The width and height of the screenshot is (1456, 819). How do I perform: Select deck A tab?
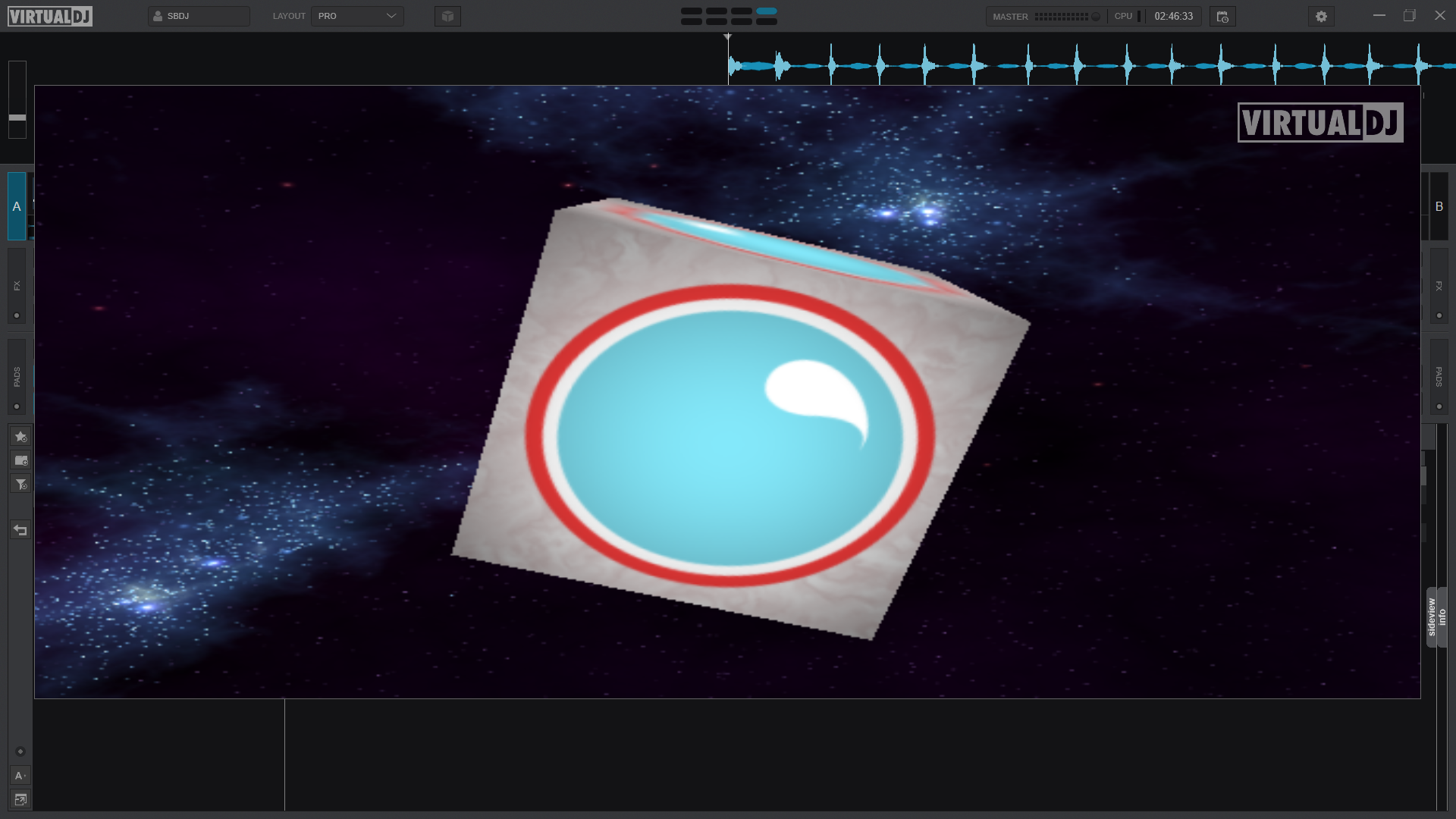pyautogui.click(x=17, y=206)
